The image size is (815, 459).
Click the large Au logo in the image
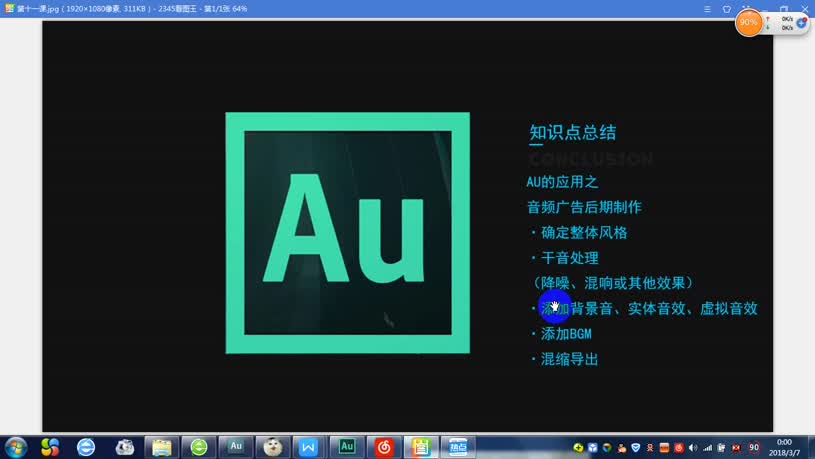[x=348, y=233]
